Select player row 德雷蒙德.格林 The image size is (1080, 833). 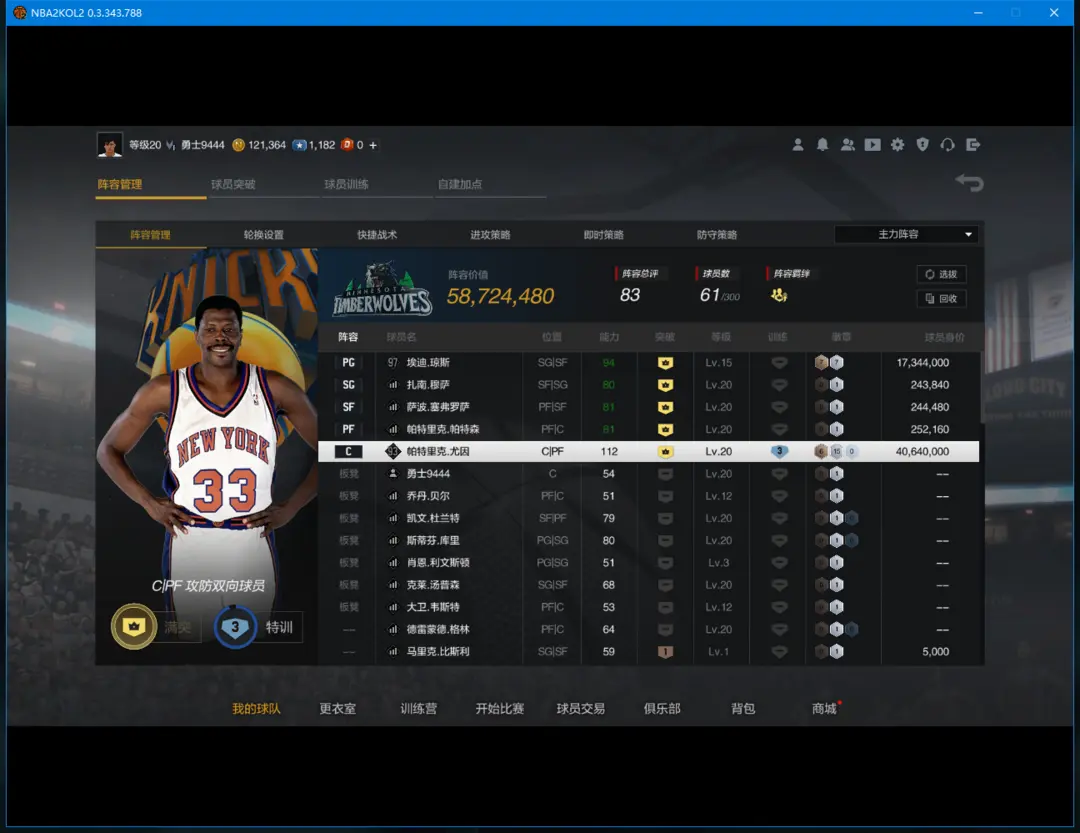pyautogui.click(x=648, y=629)
